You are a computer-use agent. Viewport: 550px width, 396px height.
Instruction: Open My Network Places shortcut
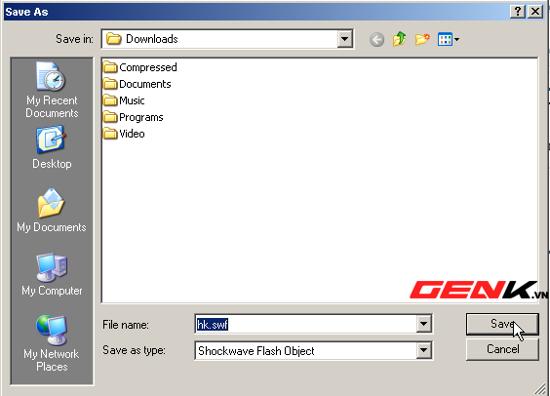51,343
